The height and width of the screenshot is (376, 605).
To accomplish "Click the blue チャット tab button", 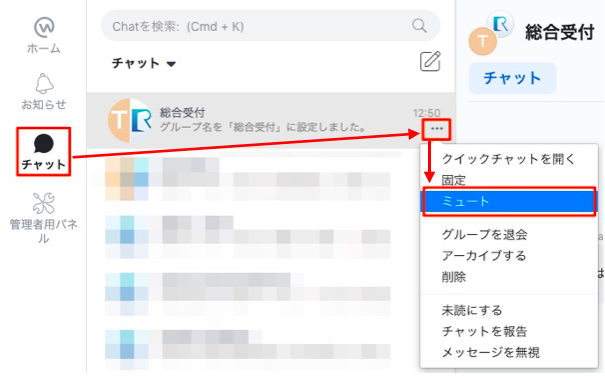I will click(512, 78).
